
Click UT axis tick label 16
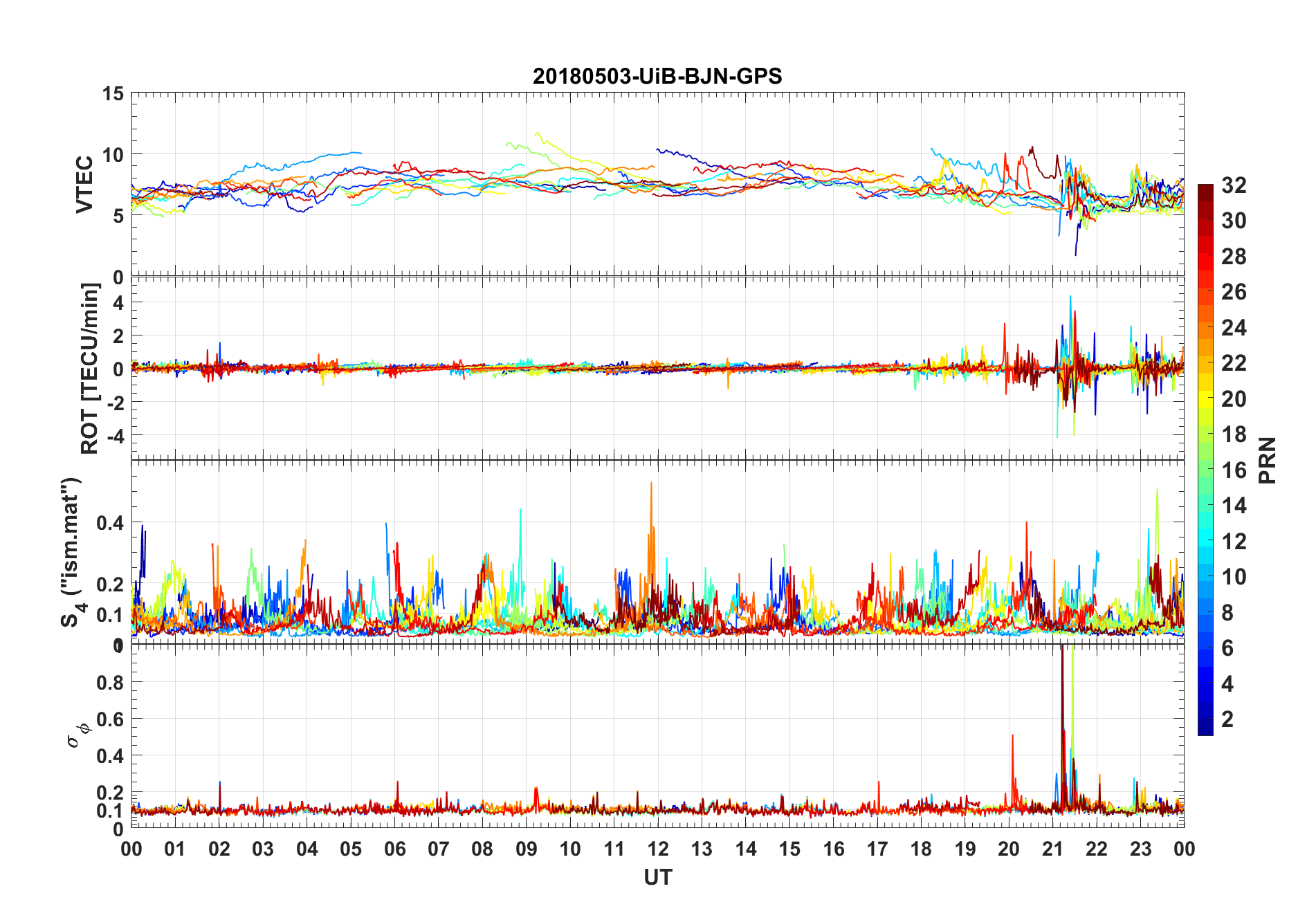point(834,849)
